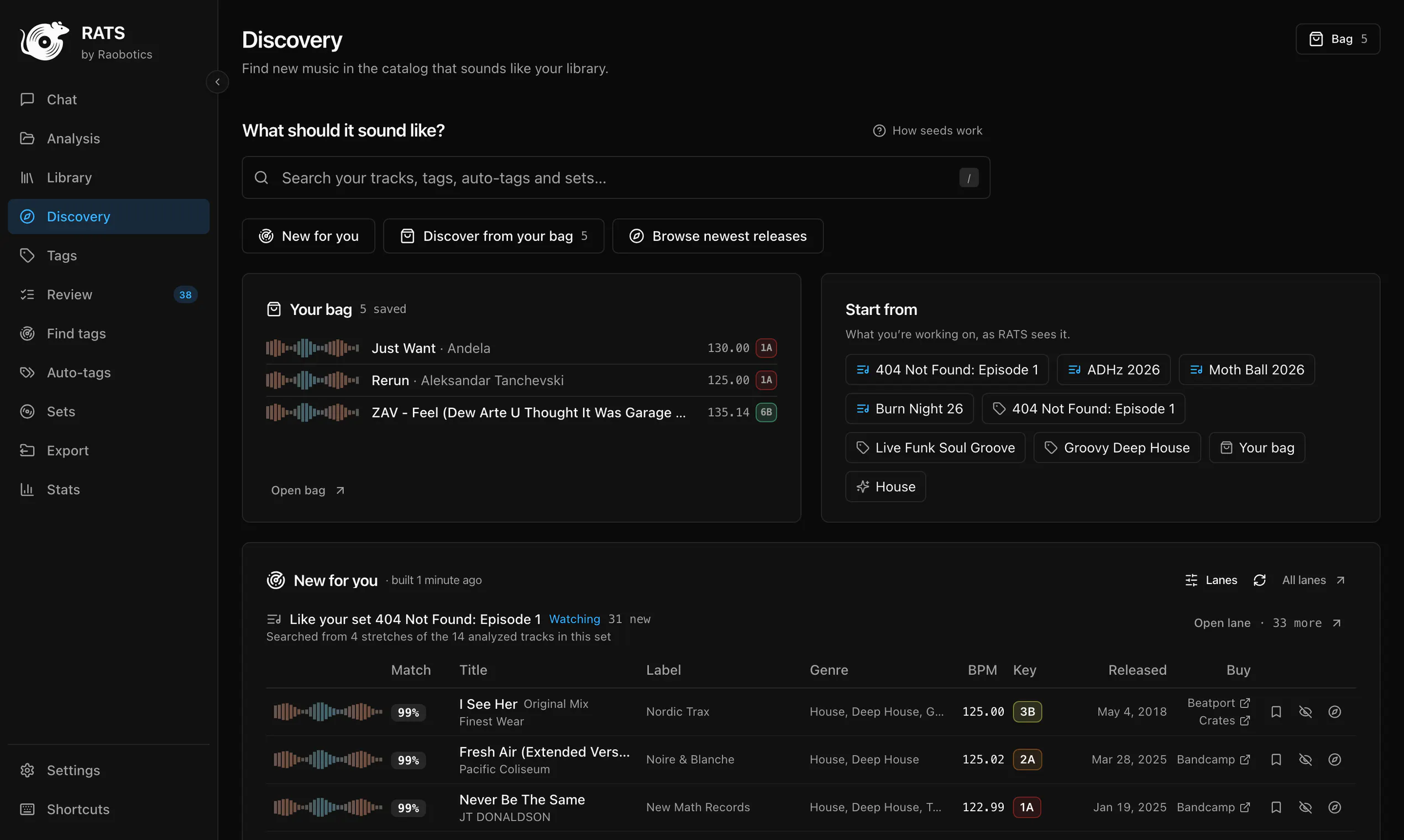
Task: Go to Sets page
Action: click(109, 412)
